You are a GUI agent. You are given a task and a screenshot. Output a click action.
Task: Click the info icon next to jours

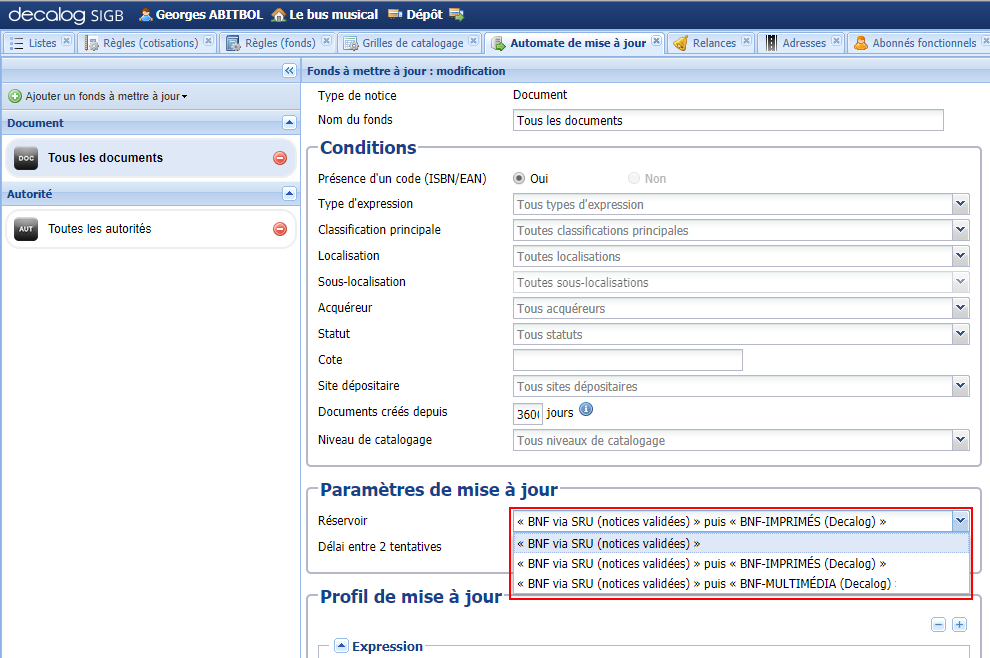click(x=586, y=408)
